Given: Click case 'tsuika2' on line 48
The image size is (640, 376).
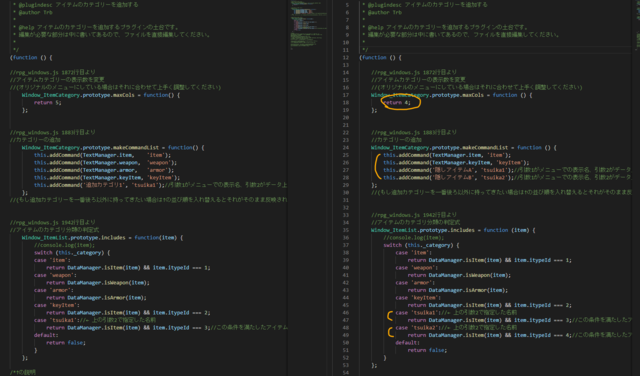Looking at the screenshot, I should (x=456, y=327).
